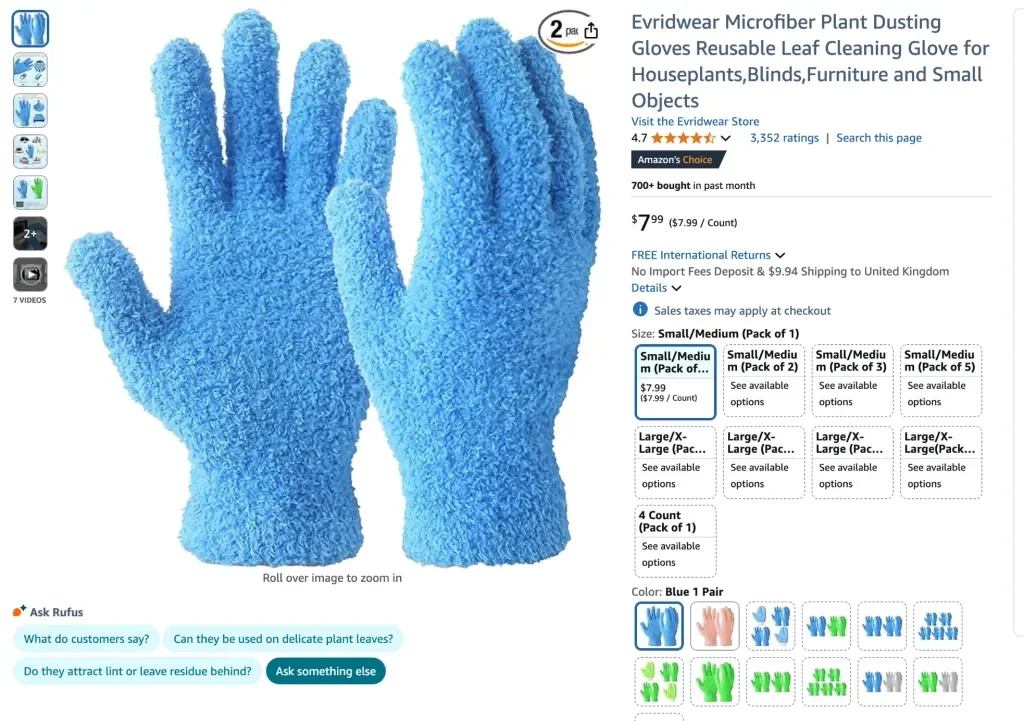1024x721 pixels.
Task: Open the 3,352 ratings link
Action: click(784, 138)
